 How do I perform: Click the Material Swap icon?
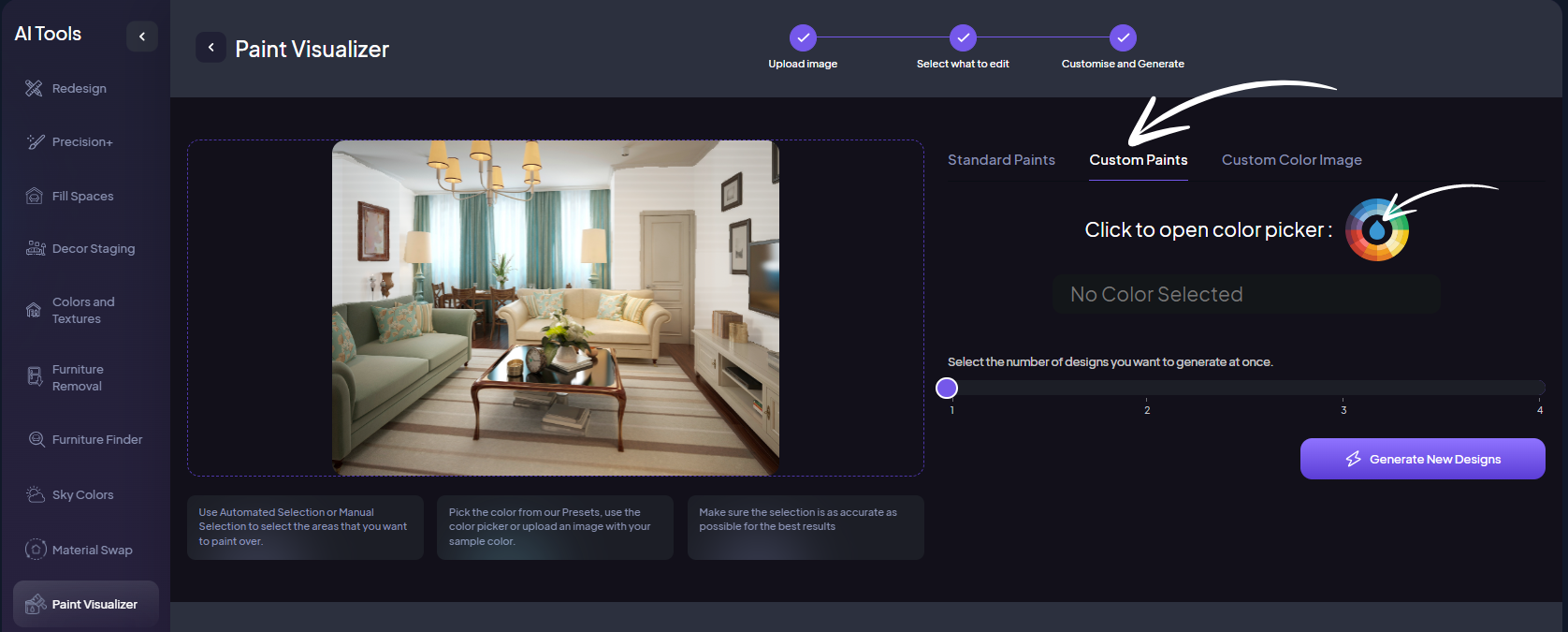[x=36, y=550]
